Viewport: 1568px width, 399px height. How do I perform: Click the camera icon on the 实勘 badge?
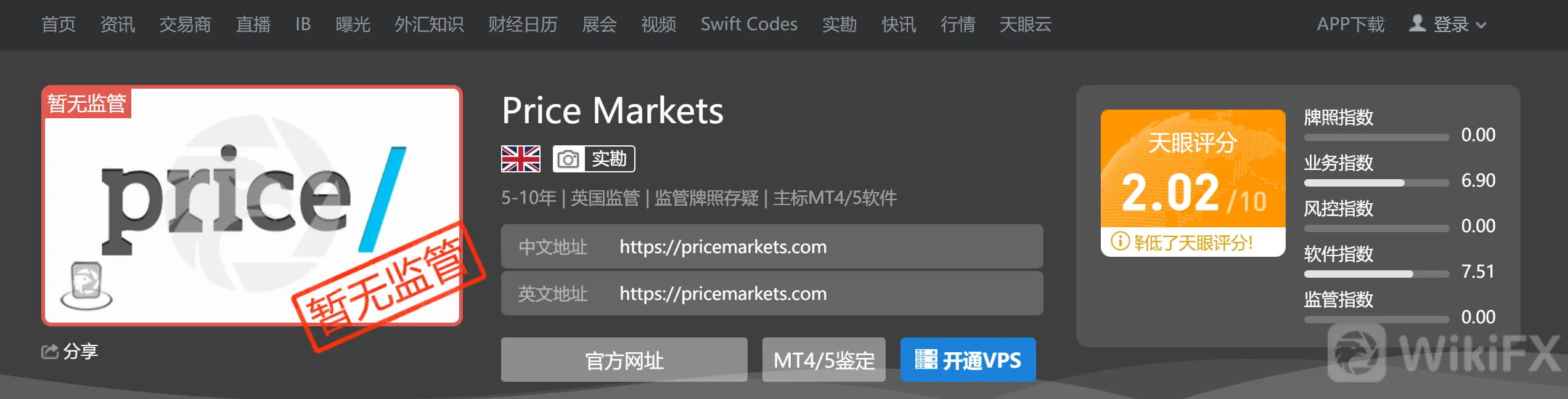tap(568, 159)
